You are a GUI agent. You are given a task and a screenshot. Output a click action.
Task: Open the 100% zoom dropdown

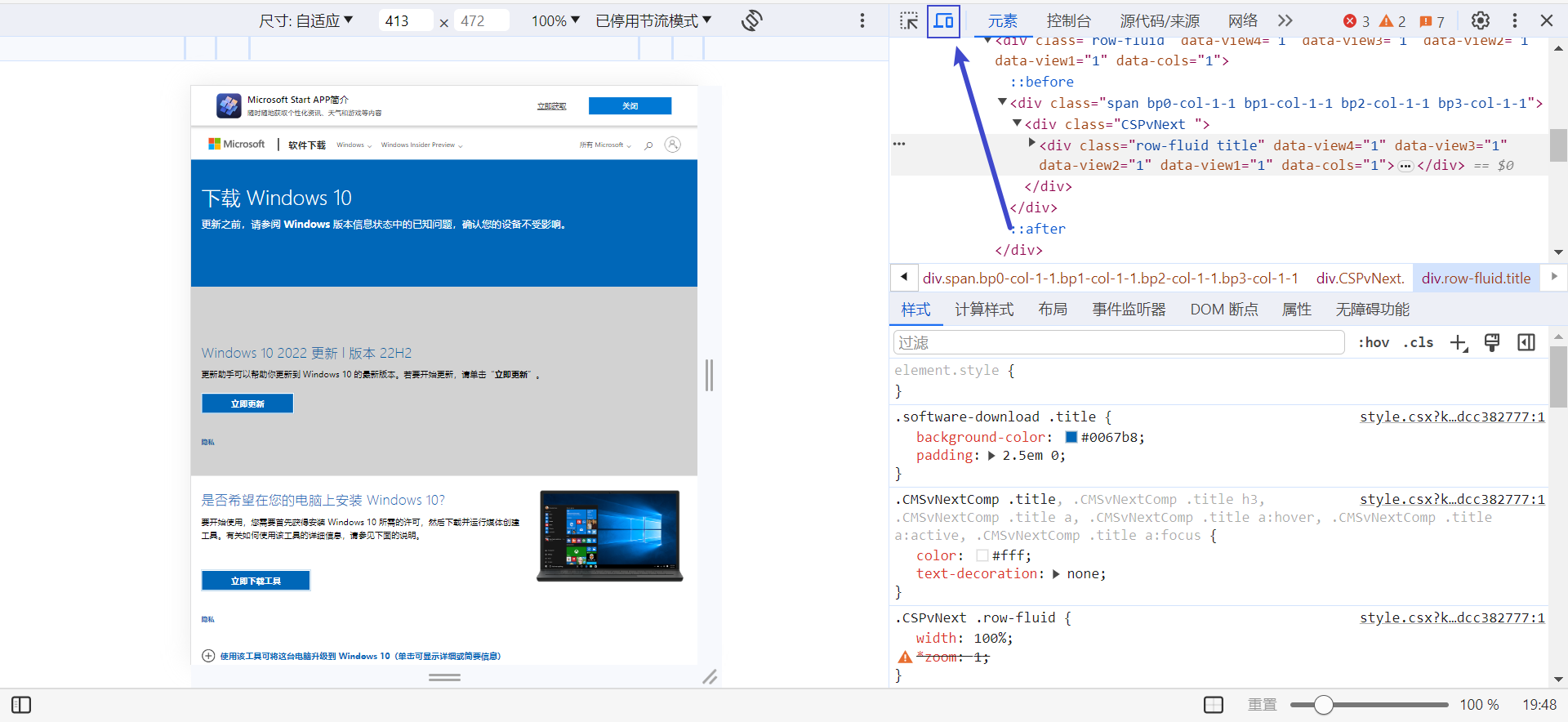555,20
